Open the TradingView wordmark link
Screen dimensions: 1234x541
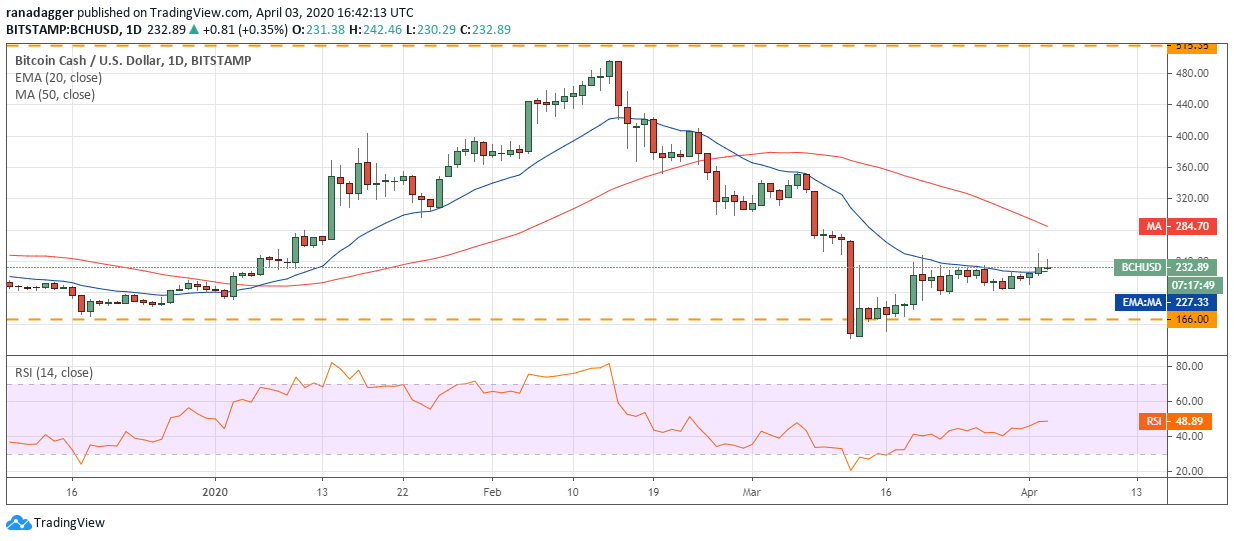[x=69, y=523]
